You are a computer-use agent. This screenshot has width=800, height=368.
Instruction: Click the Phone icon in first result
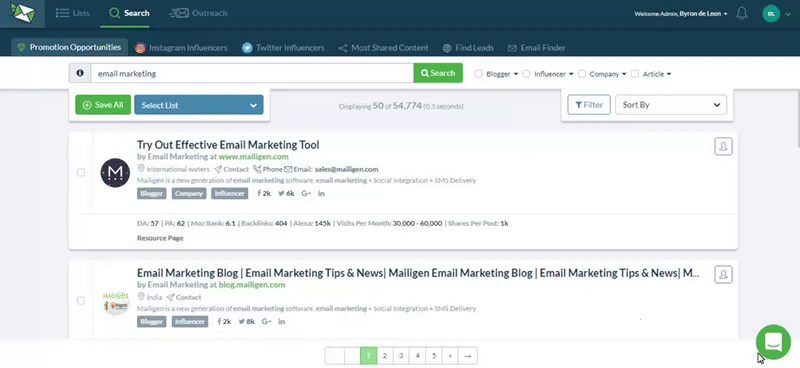[257, 169]
